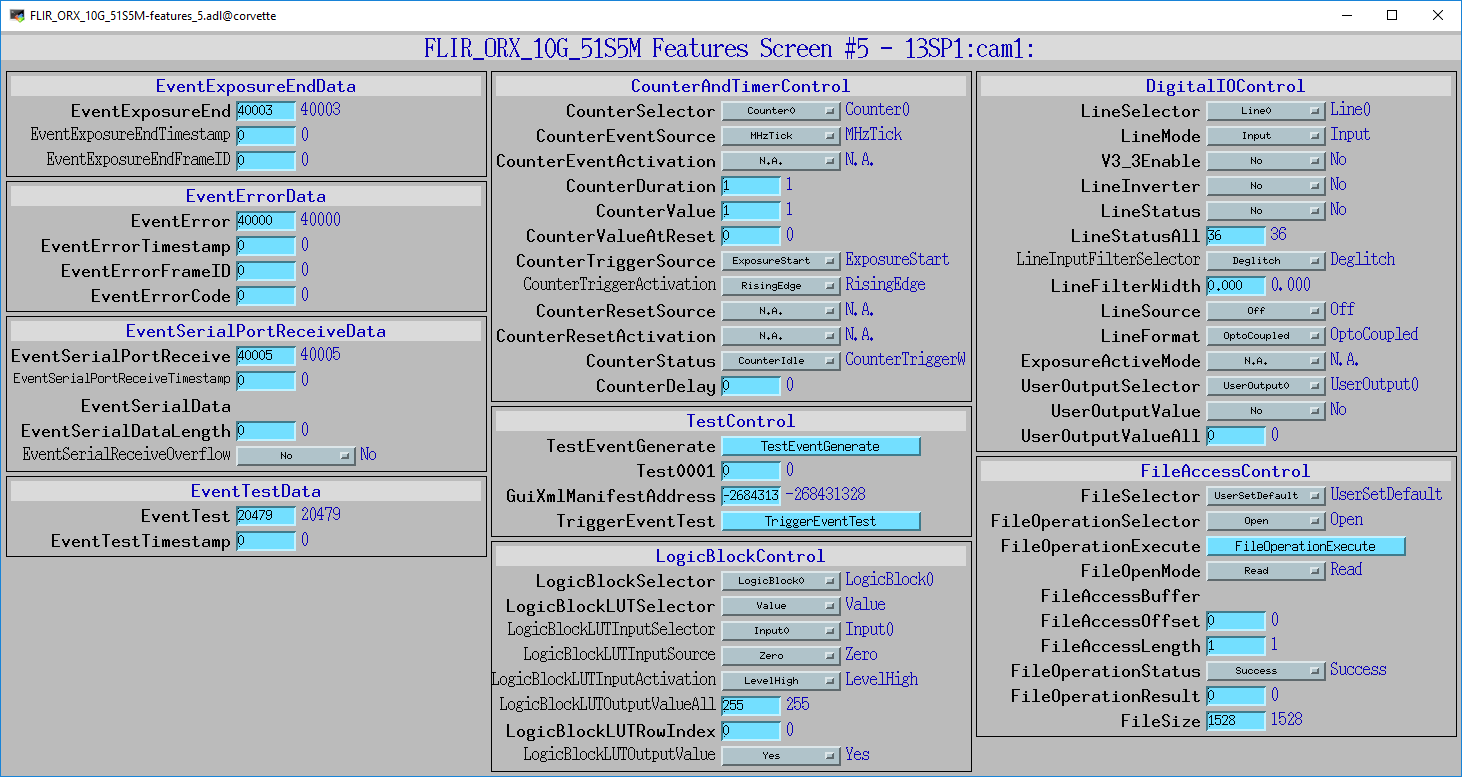The image size is (1462, 777).
Task: Open the LineInverter dropdown
Action: pos(1266,186)
